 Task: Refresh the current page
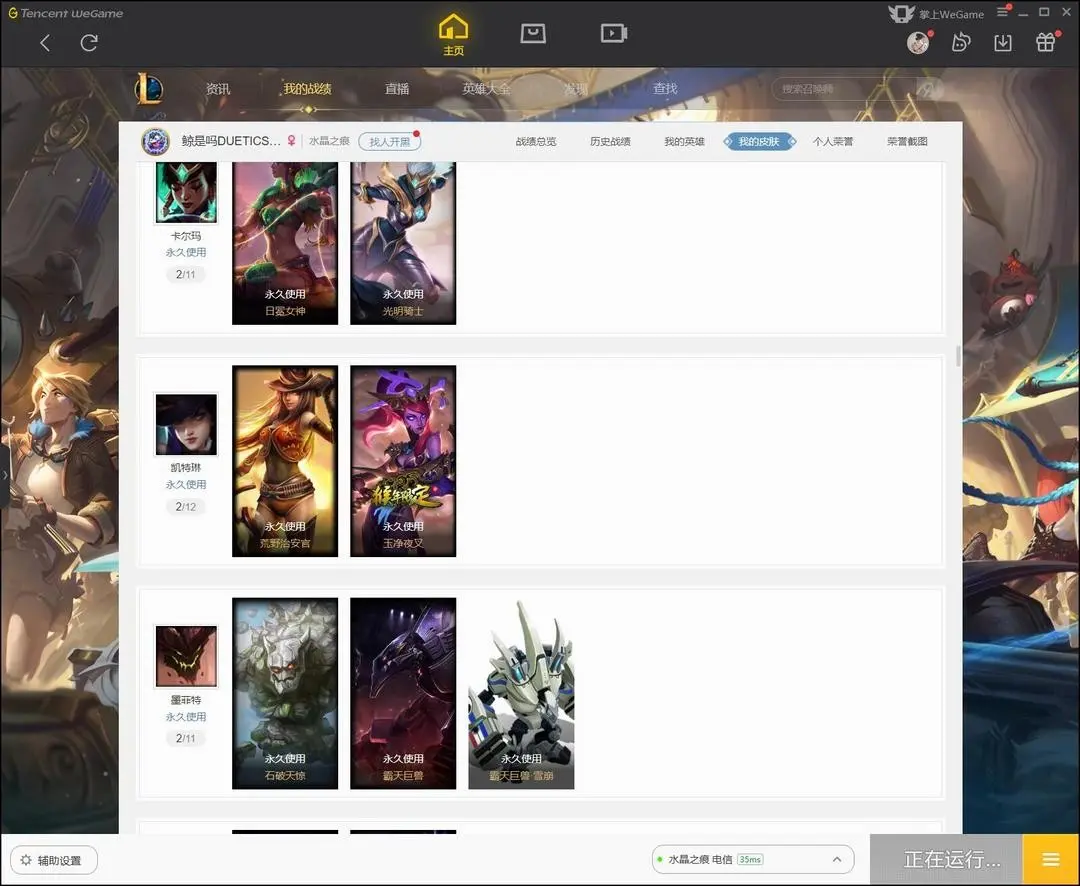[89, 43]
